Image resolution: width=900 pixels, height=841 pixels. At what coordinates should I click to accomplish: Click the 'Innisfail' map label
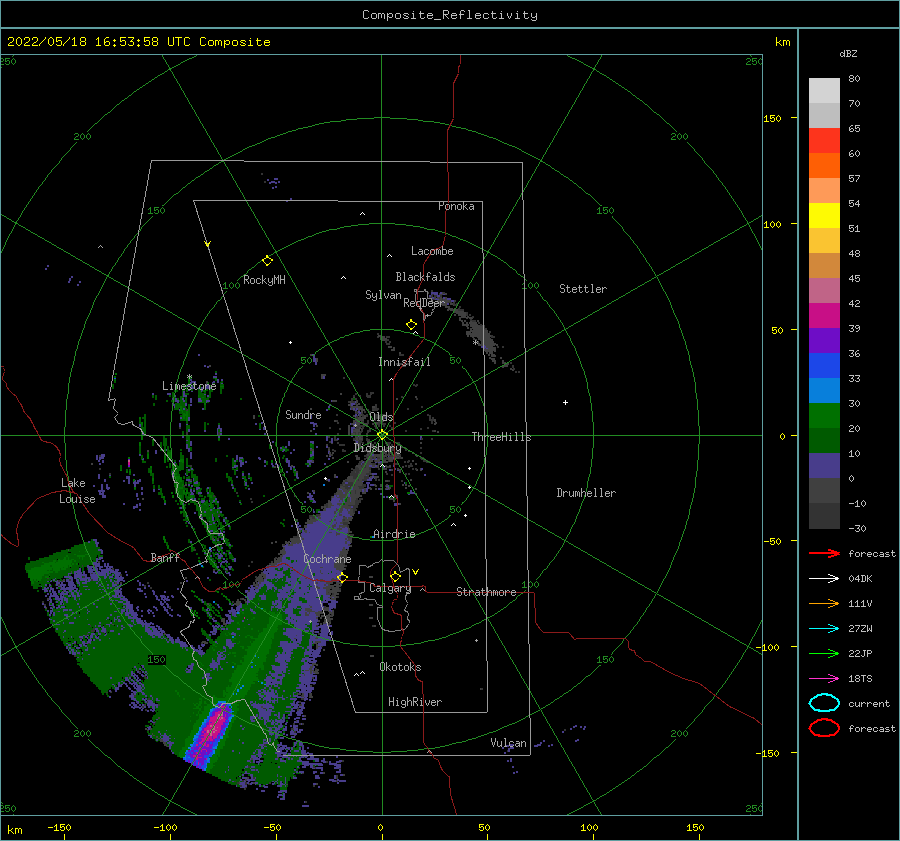[x=404, y=362]
